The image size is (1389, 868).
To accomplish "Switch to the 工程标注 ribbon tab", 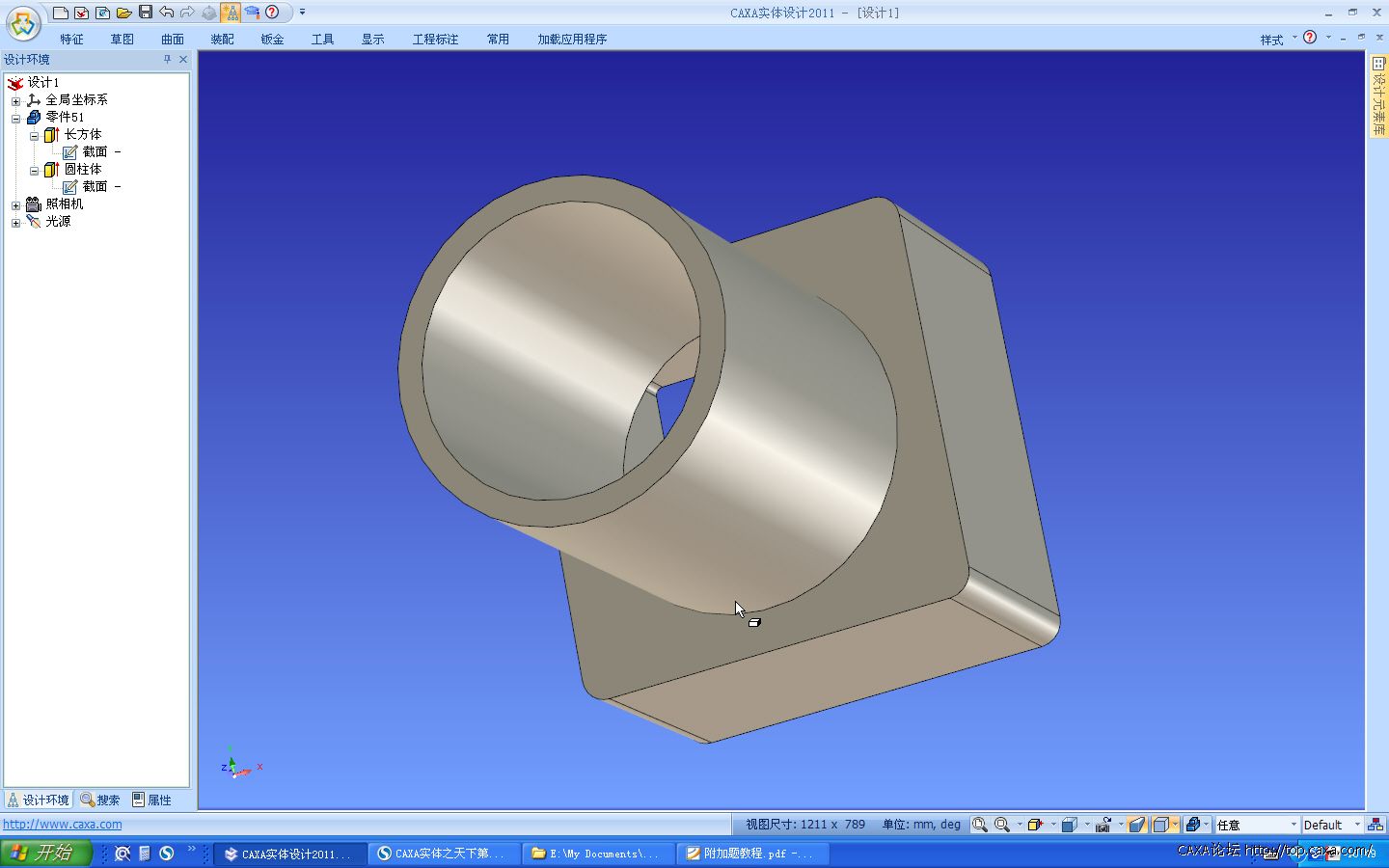I will pos(435,40).
